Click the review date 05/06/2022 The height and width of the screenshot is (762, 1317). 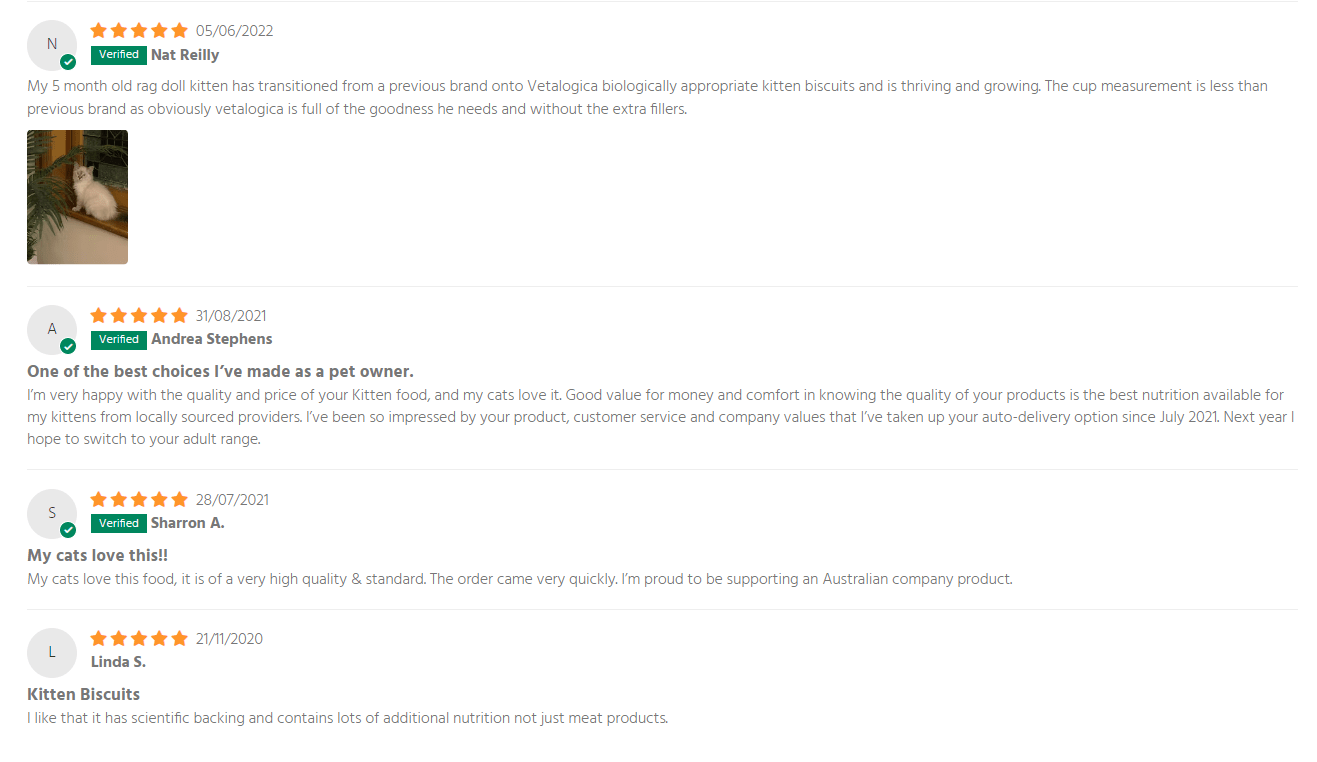[234, 31]
